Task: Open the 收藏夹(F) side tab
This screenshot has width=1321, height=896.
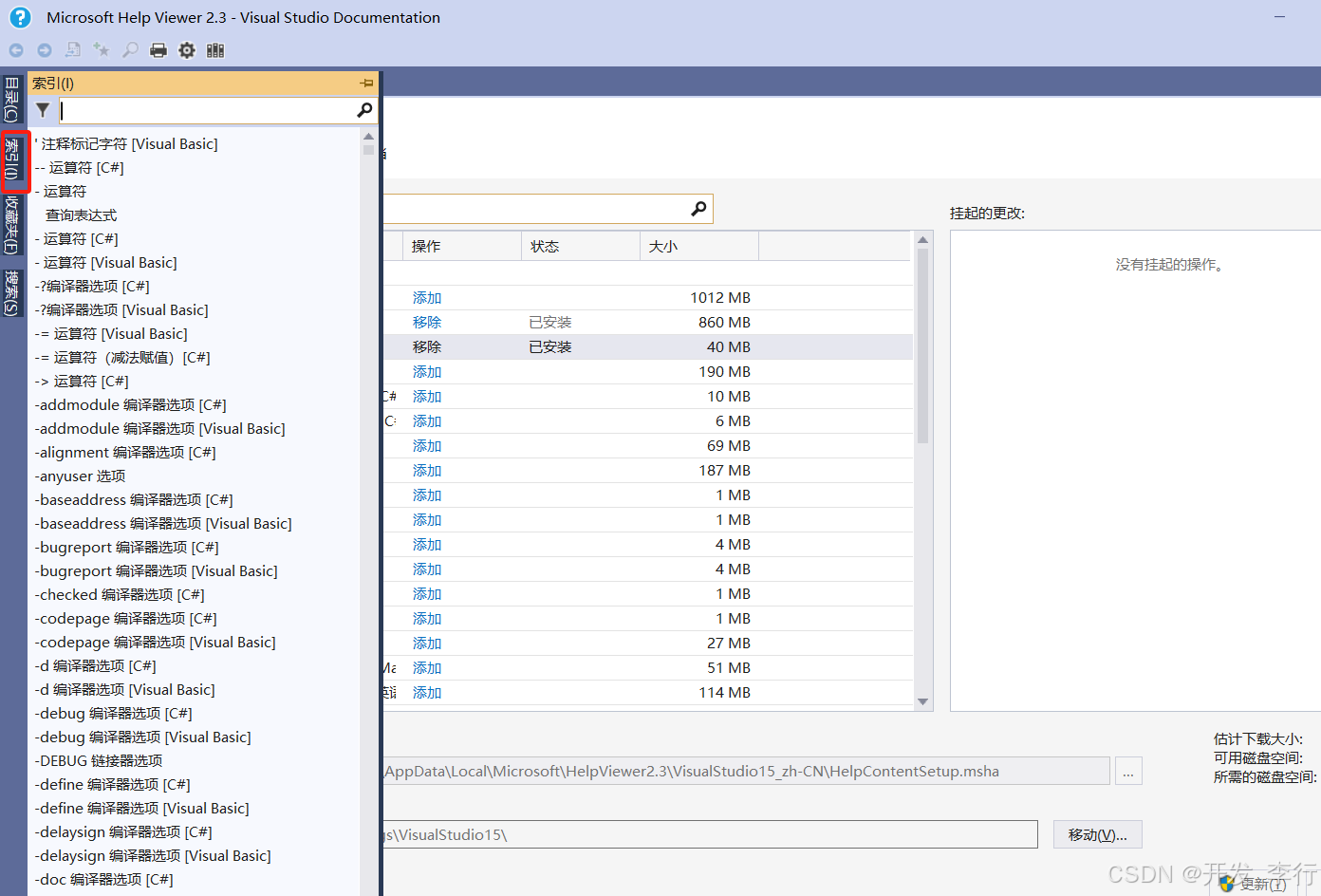Action: point(11,225)
